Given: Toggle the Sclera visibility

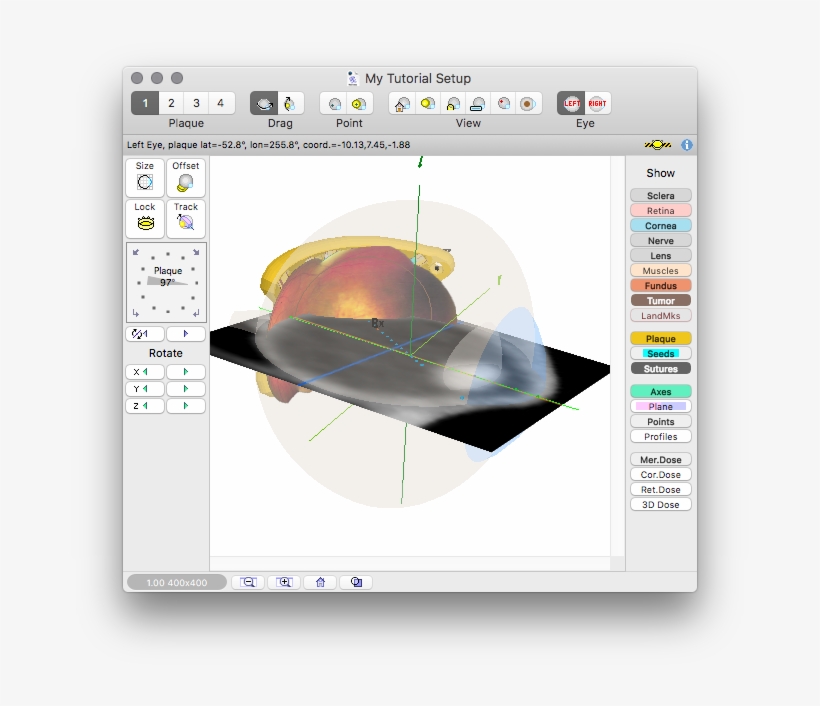Looking at the screenshot, I should pyautogui.click(x=660, y=195).
